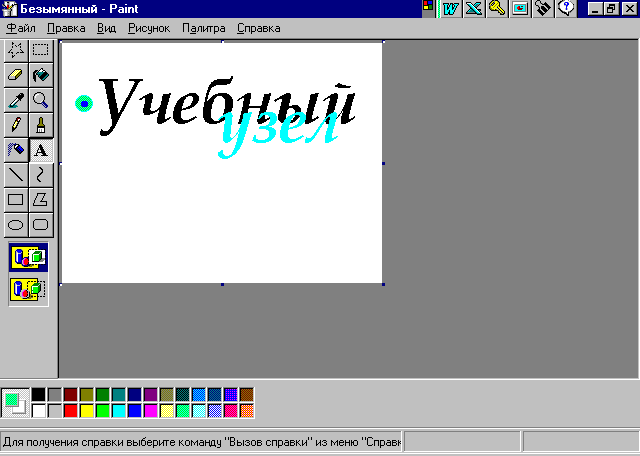Activate the Pick Color eyedropper tool

tap(16, 100)
